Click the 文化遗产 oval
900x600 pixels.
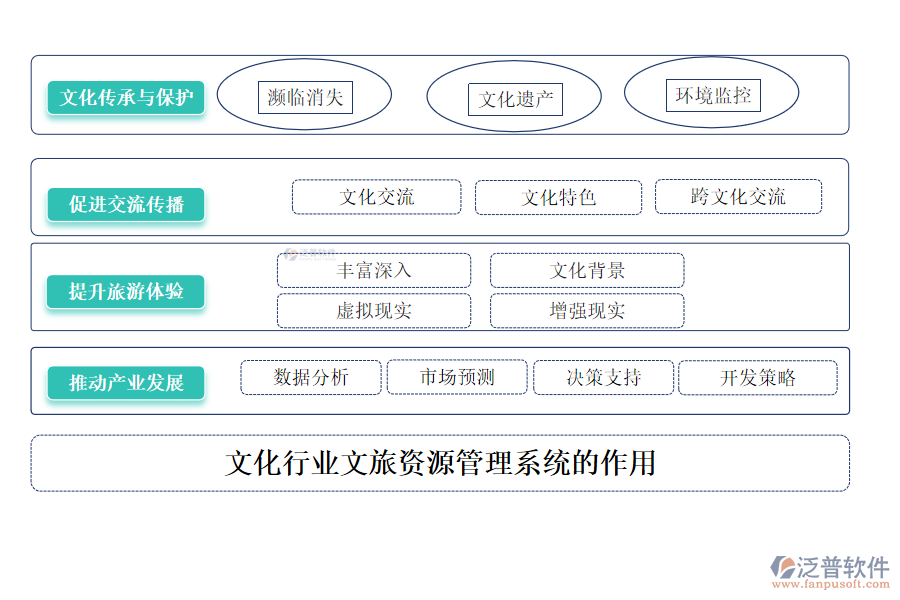(514, 98)
